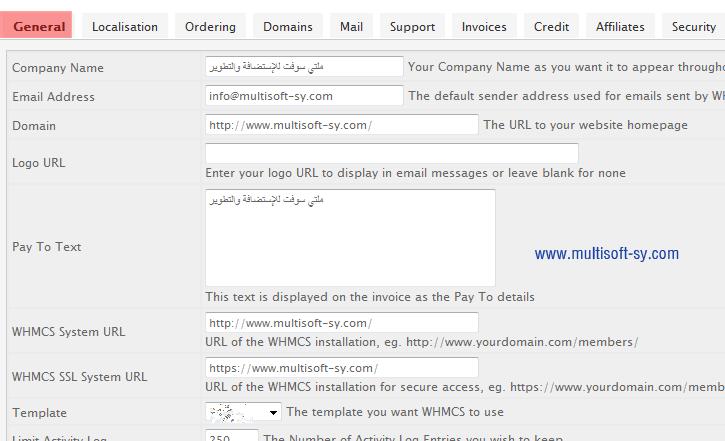
Task: Click 'This text is displayed on the invoice' note
Action: (370, 297)
